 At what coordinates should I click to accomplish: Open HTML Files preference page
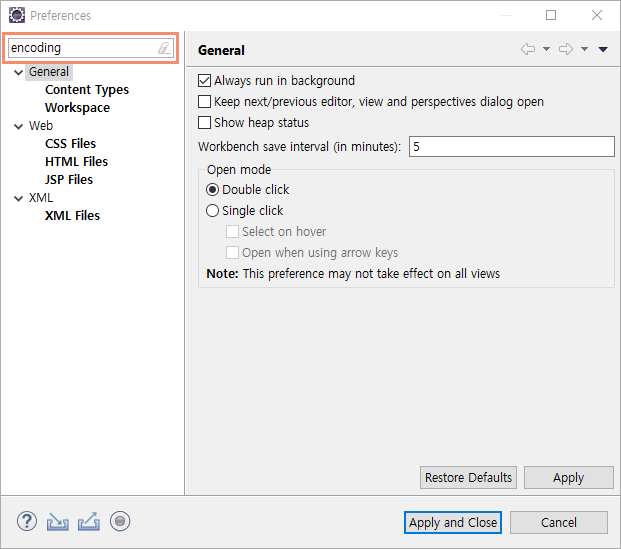[76, 162]
